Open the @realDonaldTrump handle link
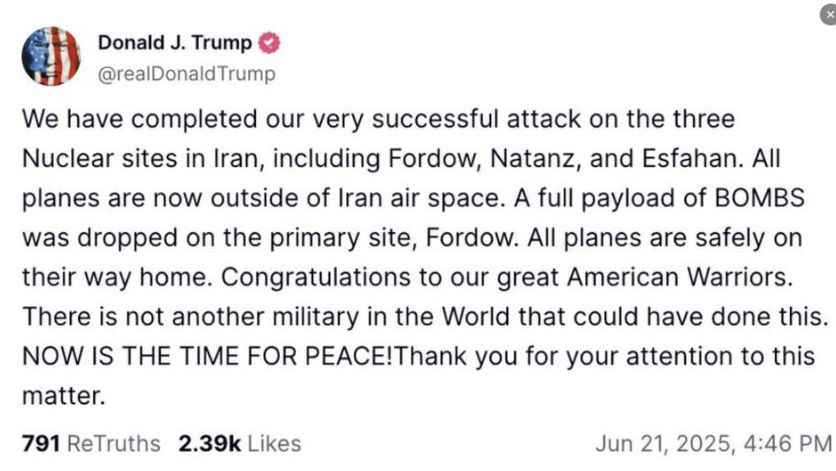Image resolution: width=836 pixels, height=471 pixels. (x=187, y=73)
